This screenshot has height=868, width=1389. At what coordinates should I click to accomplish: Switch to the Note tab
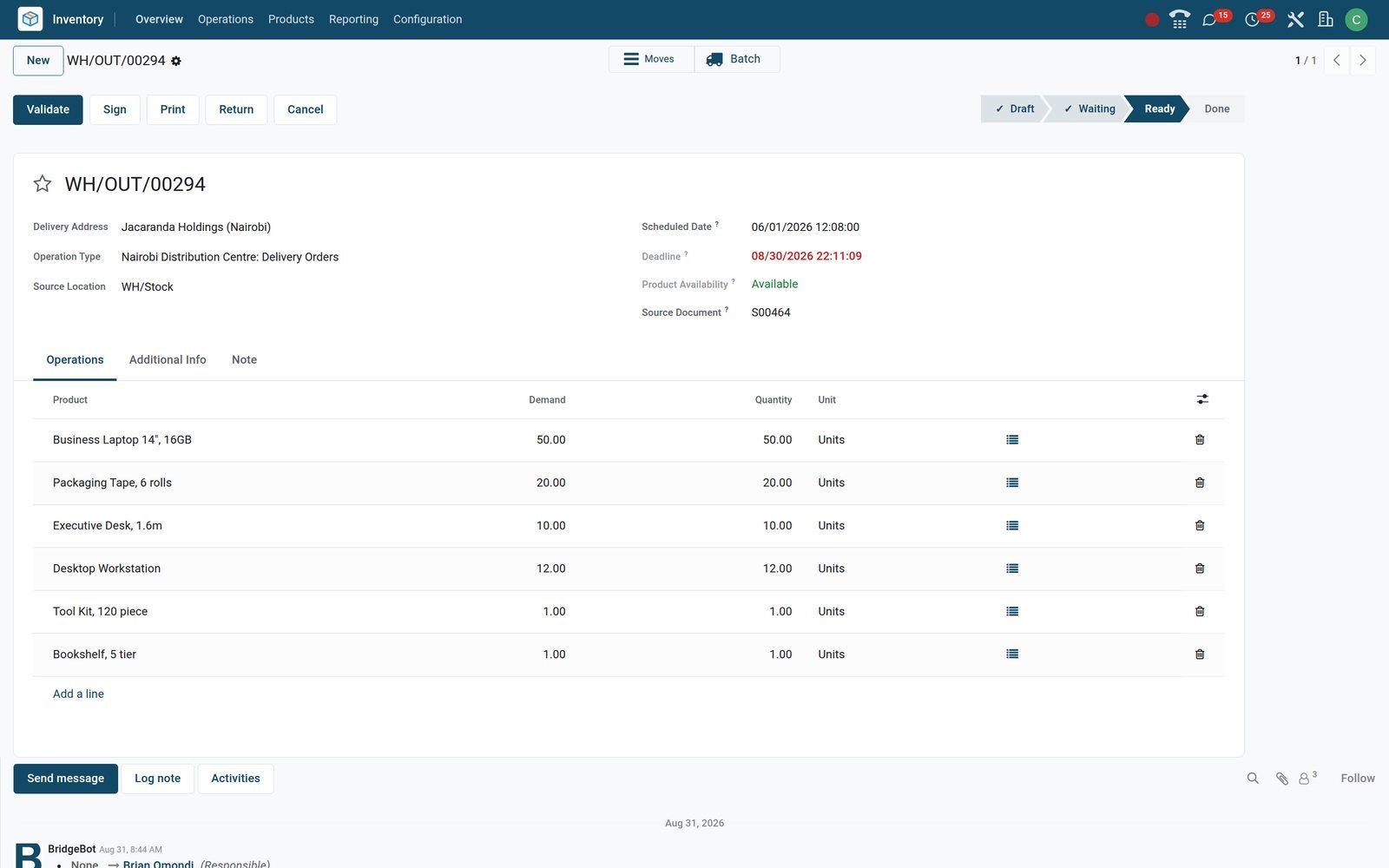tap(244, 359)
